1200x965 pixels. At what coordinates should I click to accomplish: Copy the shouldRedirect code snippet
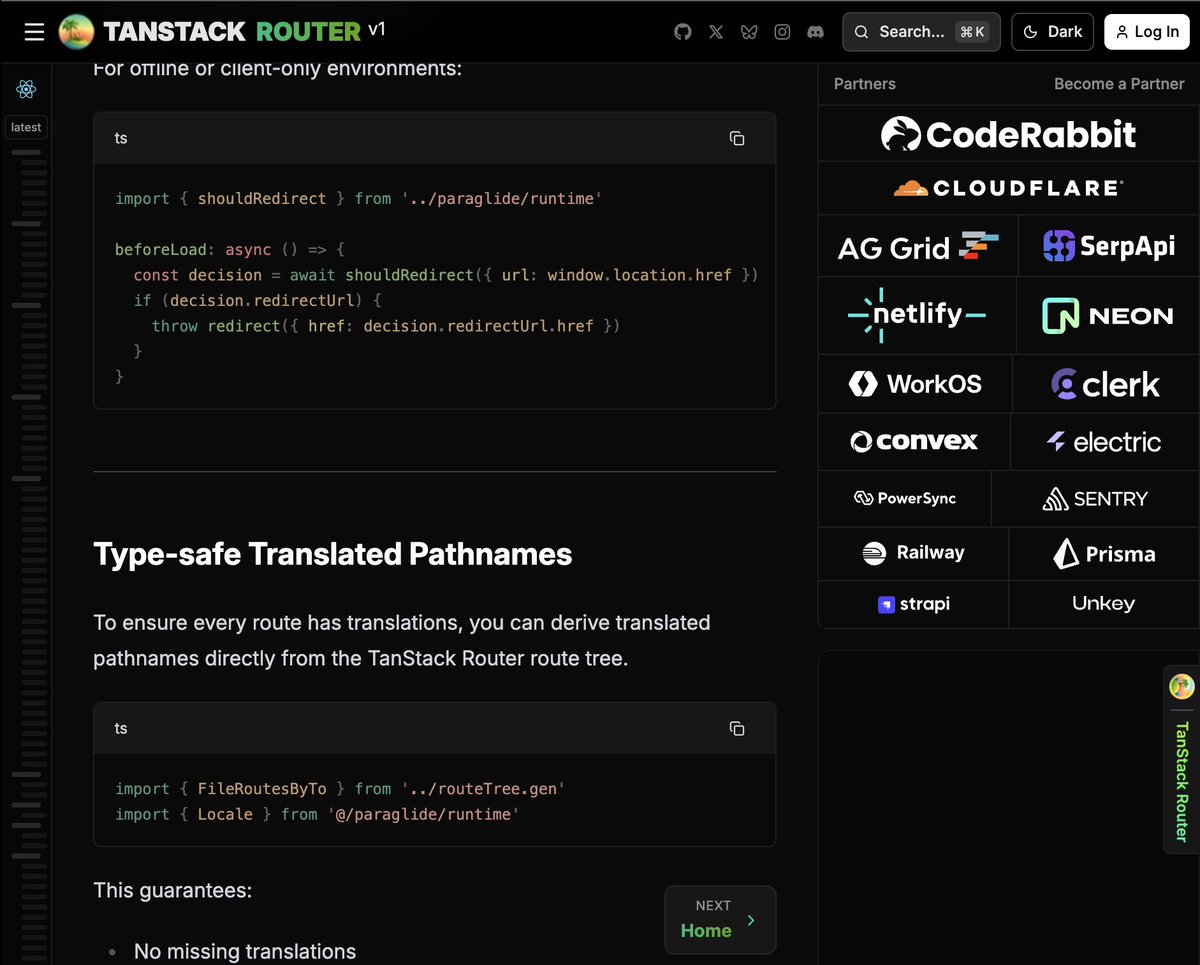(x=737, y=138)
